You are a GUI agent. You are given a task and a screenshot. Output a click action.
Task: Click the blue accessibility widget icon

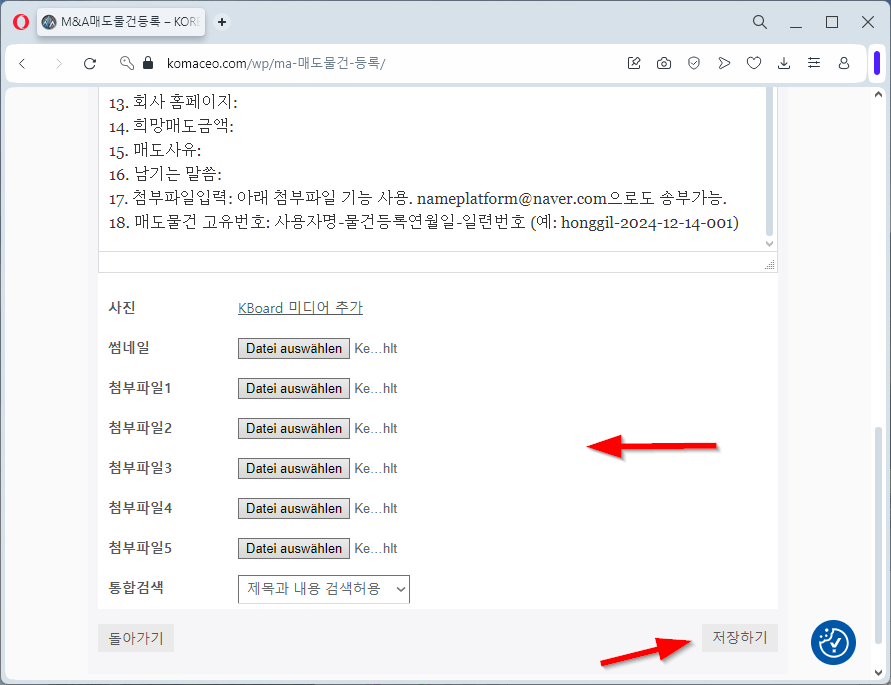point(833,642)
